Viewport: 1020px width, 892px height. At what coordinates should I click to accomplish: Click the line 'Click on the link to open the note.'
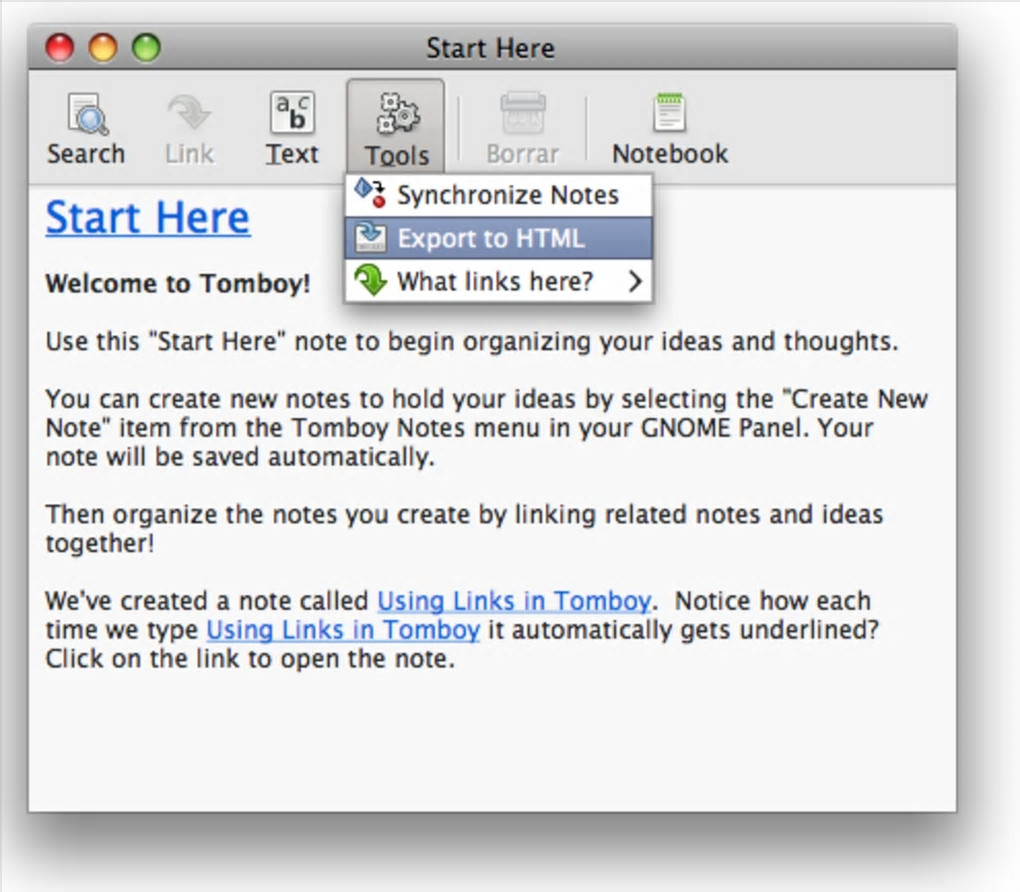click(x=250, y=659)
